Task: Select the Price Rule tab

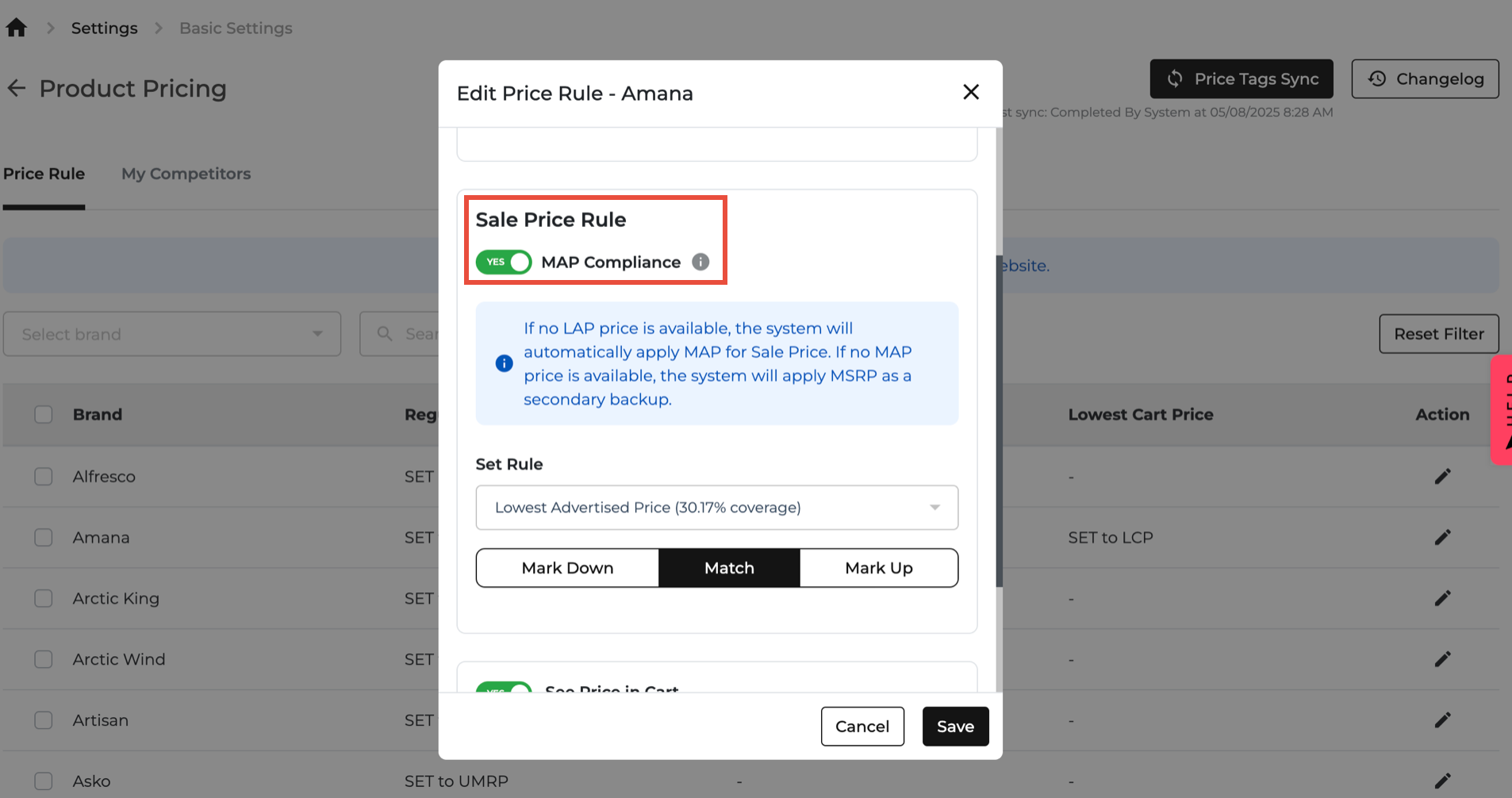Action: coord(44,174)
